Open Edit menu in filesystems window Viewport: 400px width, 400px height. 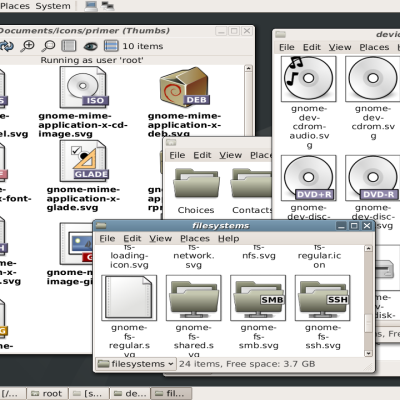[132, 239]
